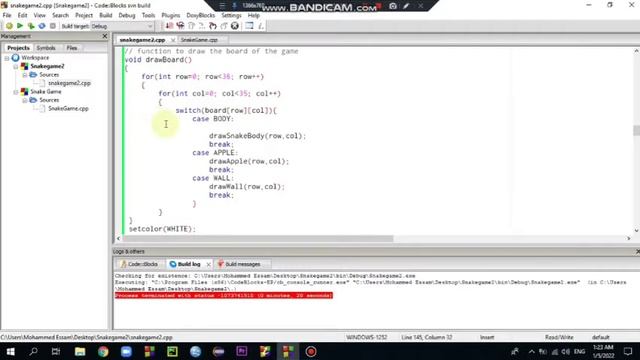640x360 pixels.
Task: Click the blue Rebuild icon
Action: (x=42, y=26)
